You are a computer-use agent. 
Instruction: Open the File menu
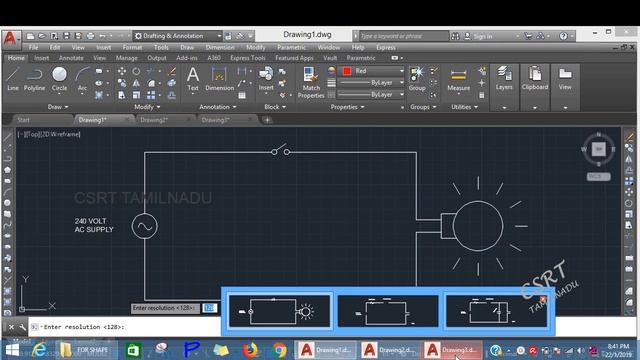click(33, 47)
